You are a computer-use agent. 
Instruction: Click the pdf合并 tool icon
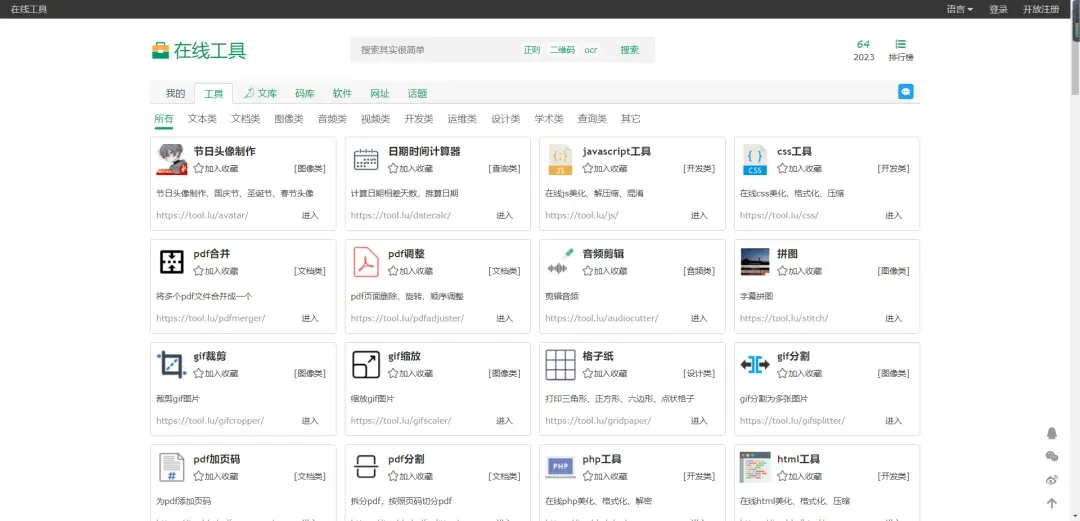point(172,262)
